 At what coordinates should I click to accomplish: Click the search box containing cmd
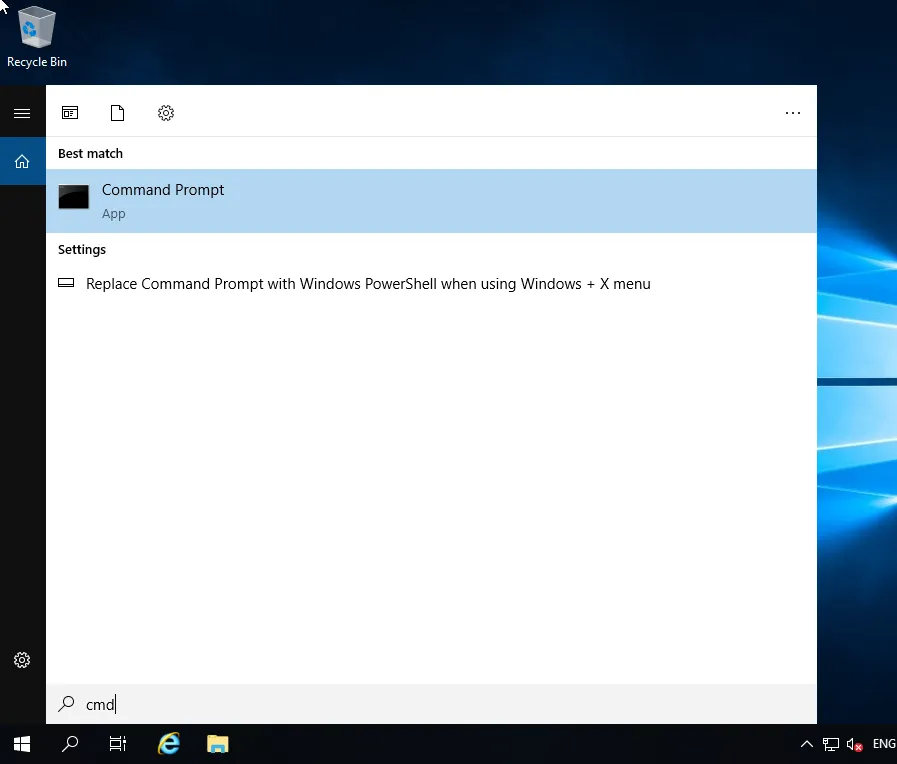(x=430, y=704)
